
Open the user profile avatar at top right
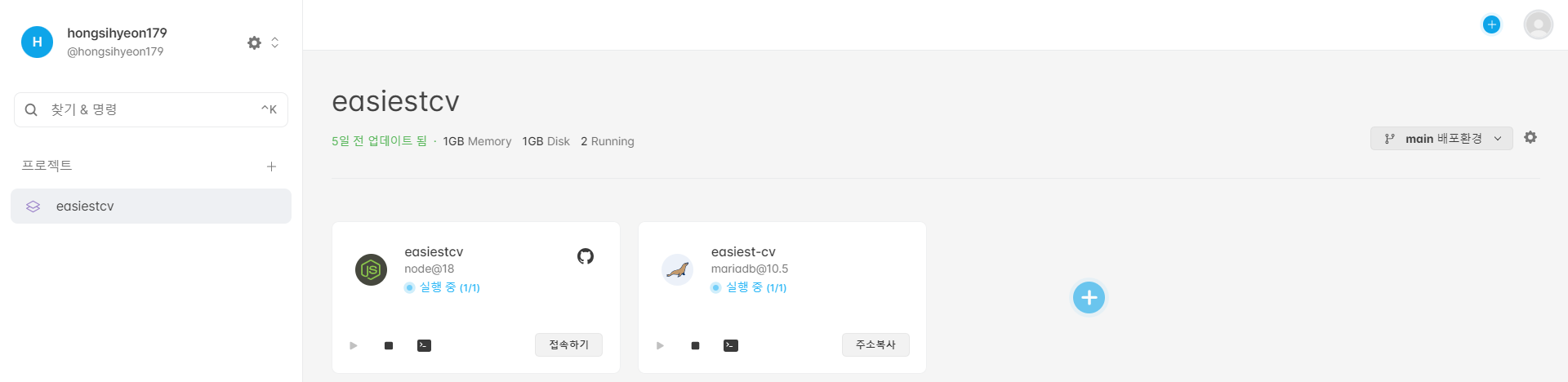[1538, 24]
